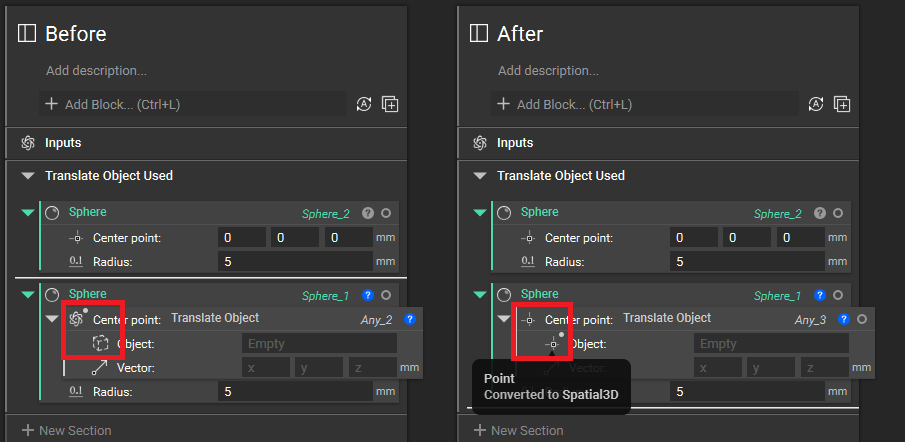Click Any_3 block name
The width and height of the screenshot is (905, 442).
point(810,319)
